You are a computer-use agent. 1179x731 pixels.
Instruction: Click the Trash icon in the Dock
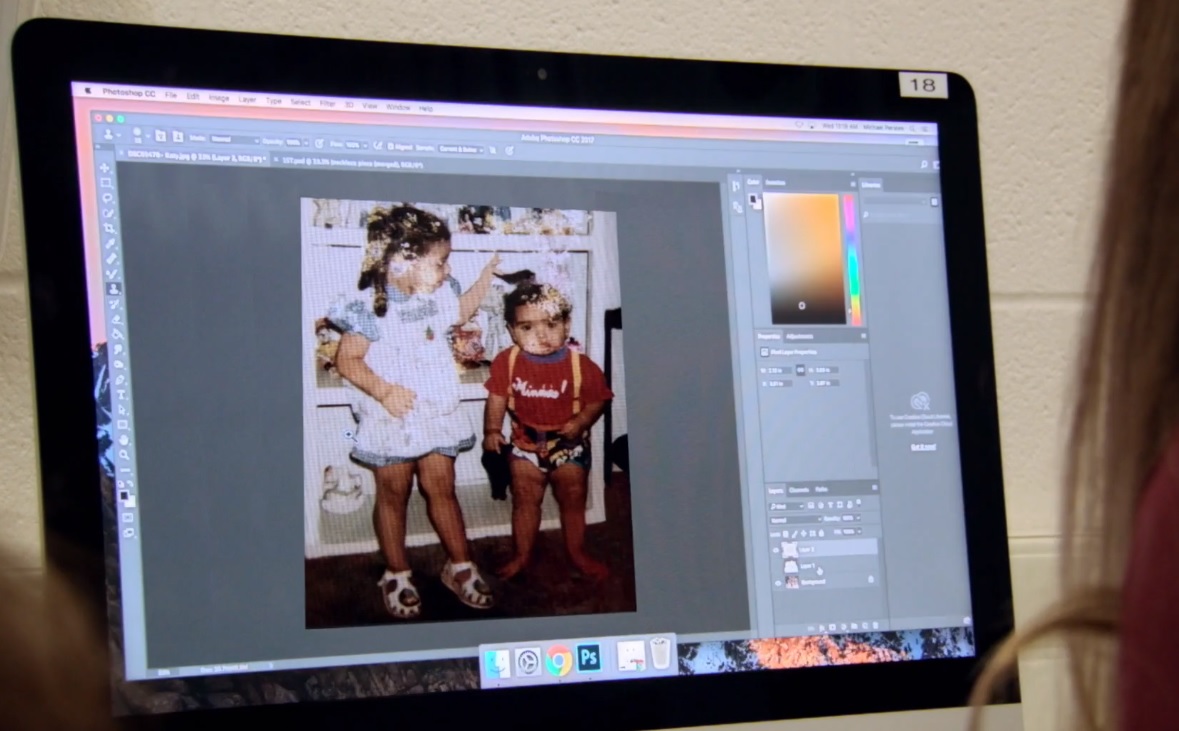tap(660, 654)
